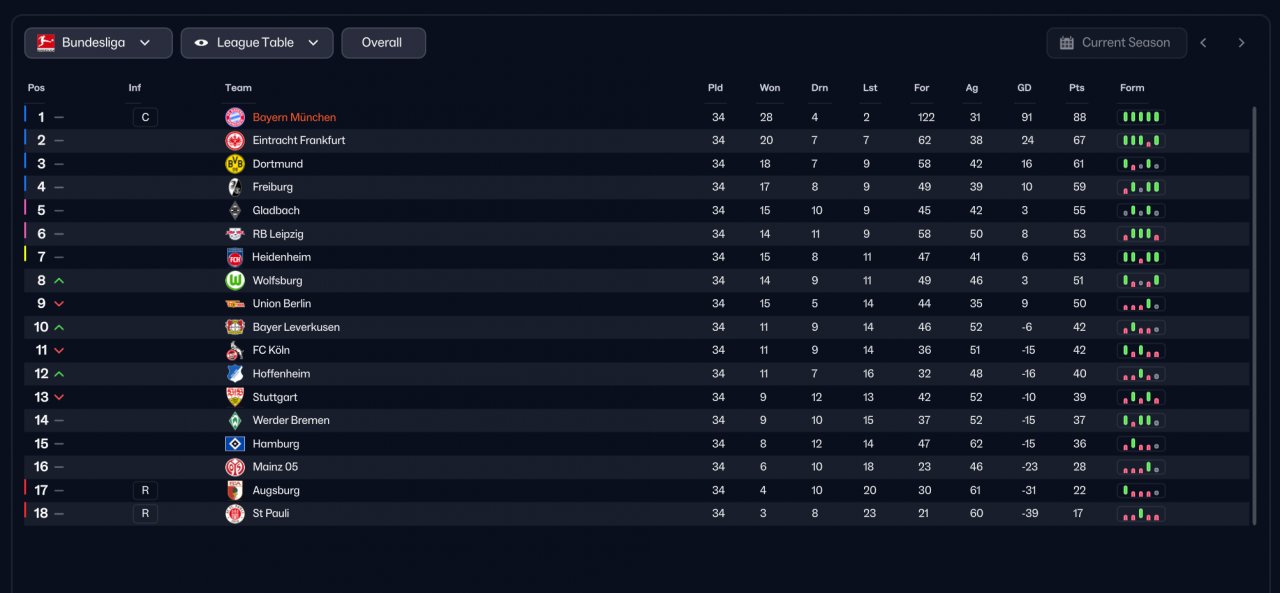The height and width of the screenshot is (593, 1280).
Task: Click the table's vertical scrollbar
Action: point(1254,315)
